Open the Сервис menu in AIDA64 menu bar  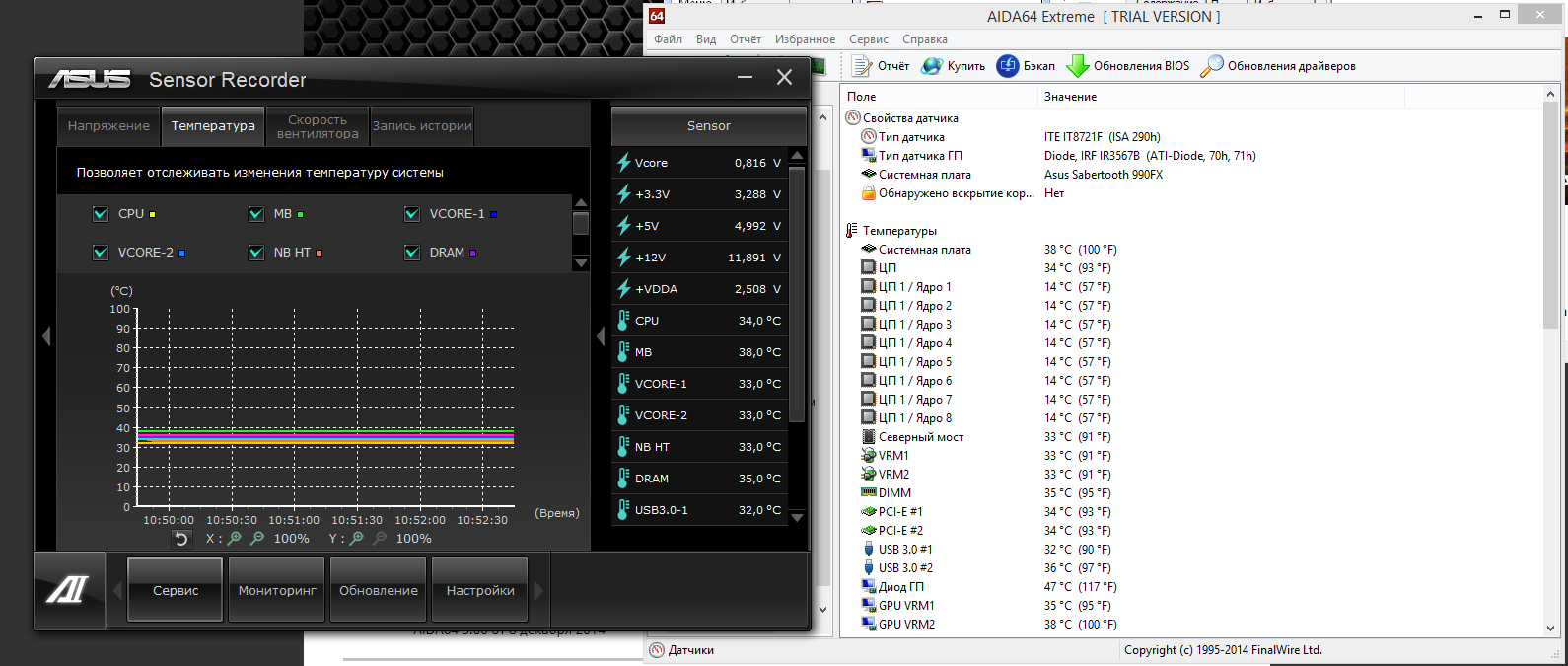point(869,39)
